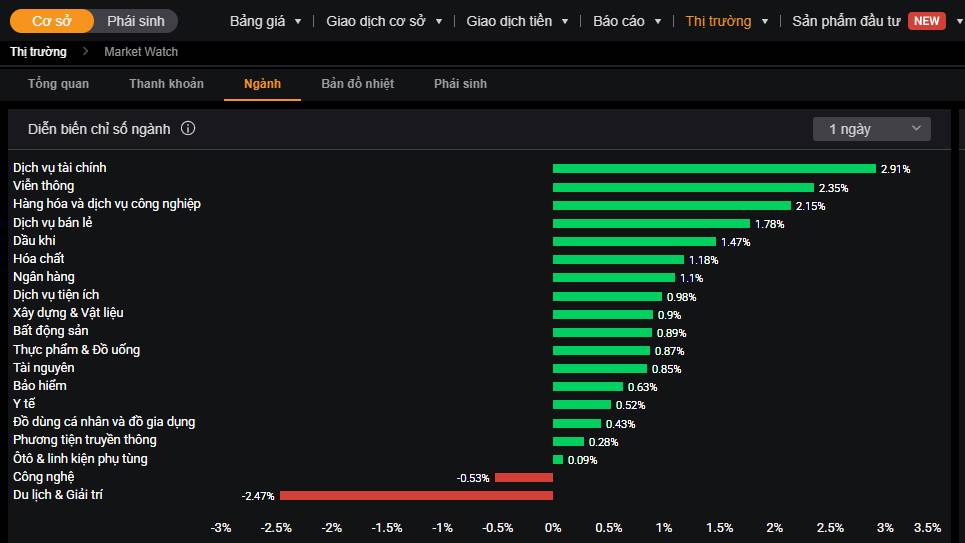Expand the Giao dịch tiền menu
The width and height of the screenshot is (965, 543).
tap(516, 21)
